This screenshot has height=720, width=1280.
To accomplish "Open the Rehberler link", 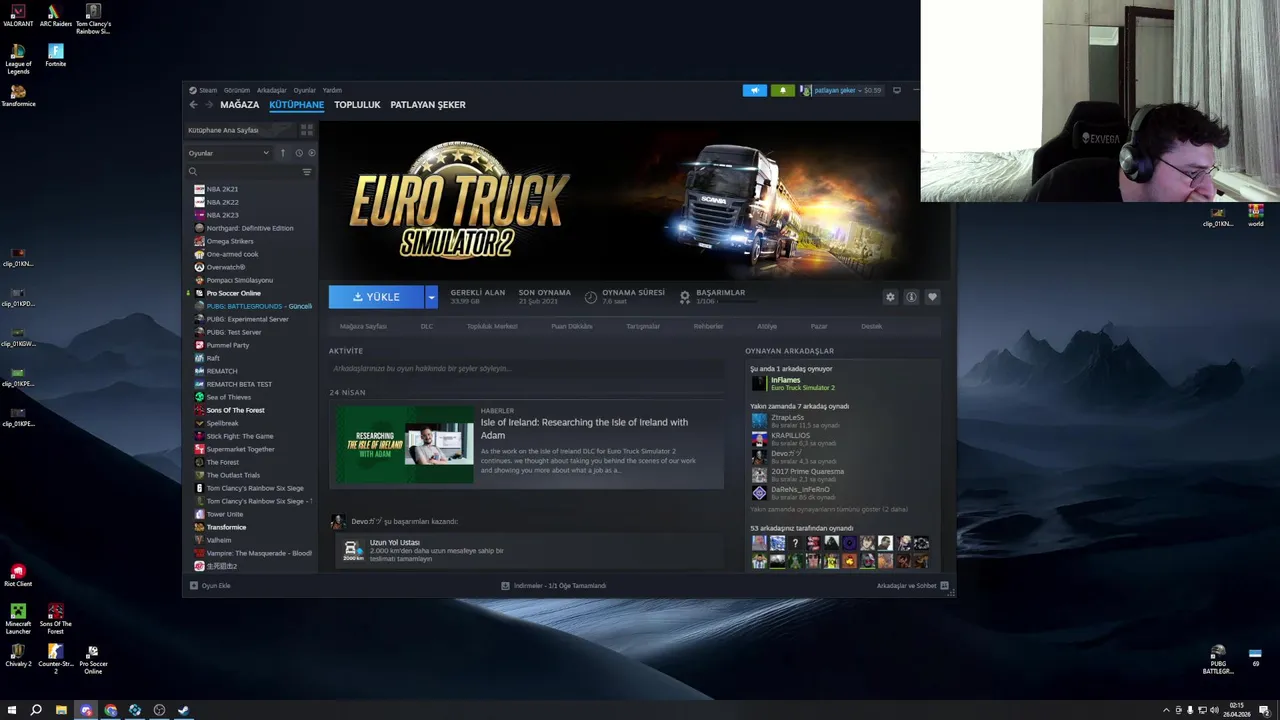I will pyautogui.click(x=708, y=326).
